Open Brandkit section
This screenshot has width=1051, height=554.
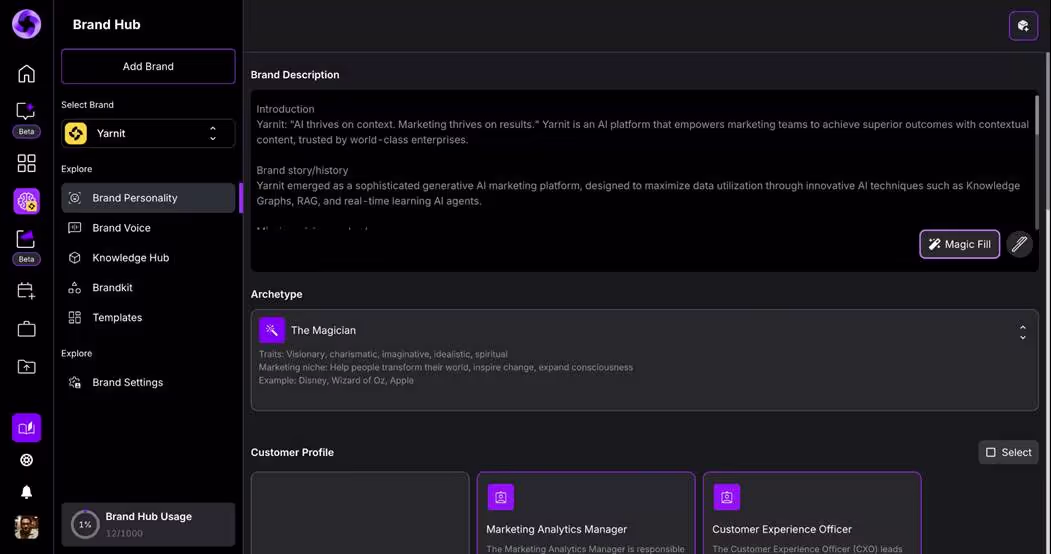(x=148, y=287)
